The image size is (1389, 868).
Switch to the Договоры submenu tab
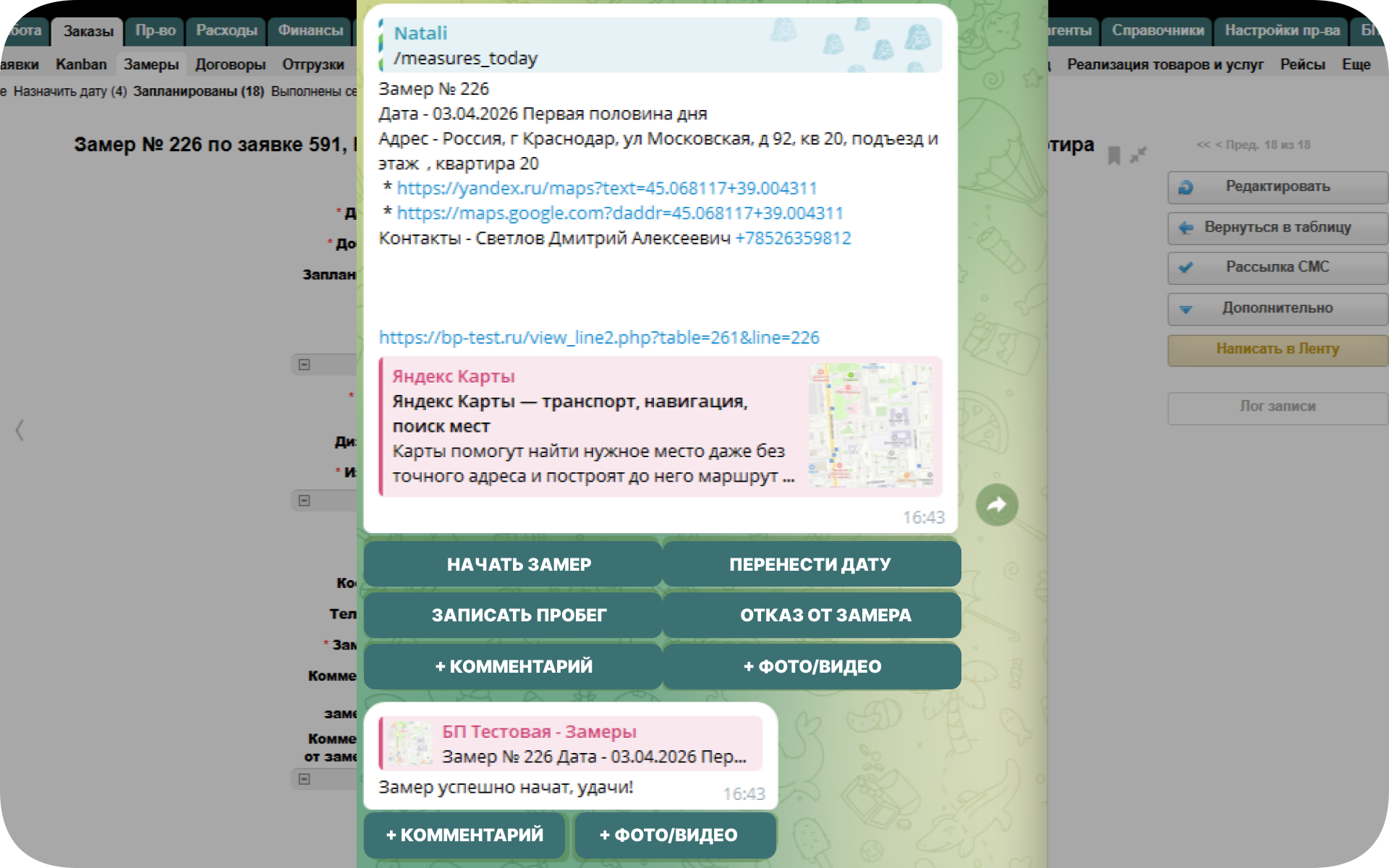pyautogui.click(x=230, y=64)
